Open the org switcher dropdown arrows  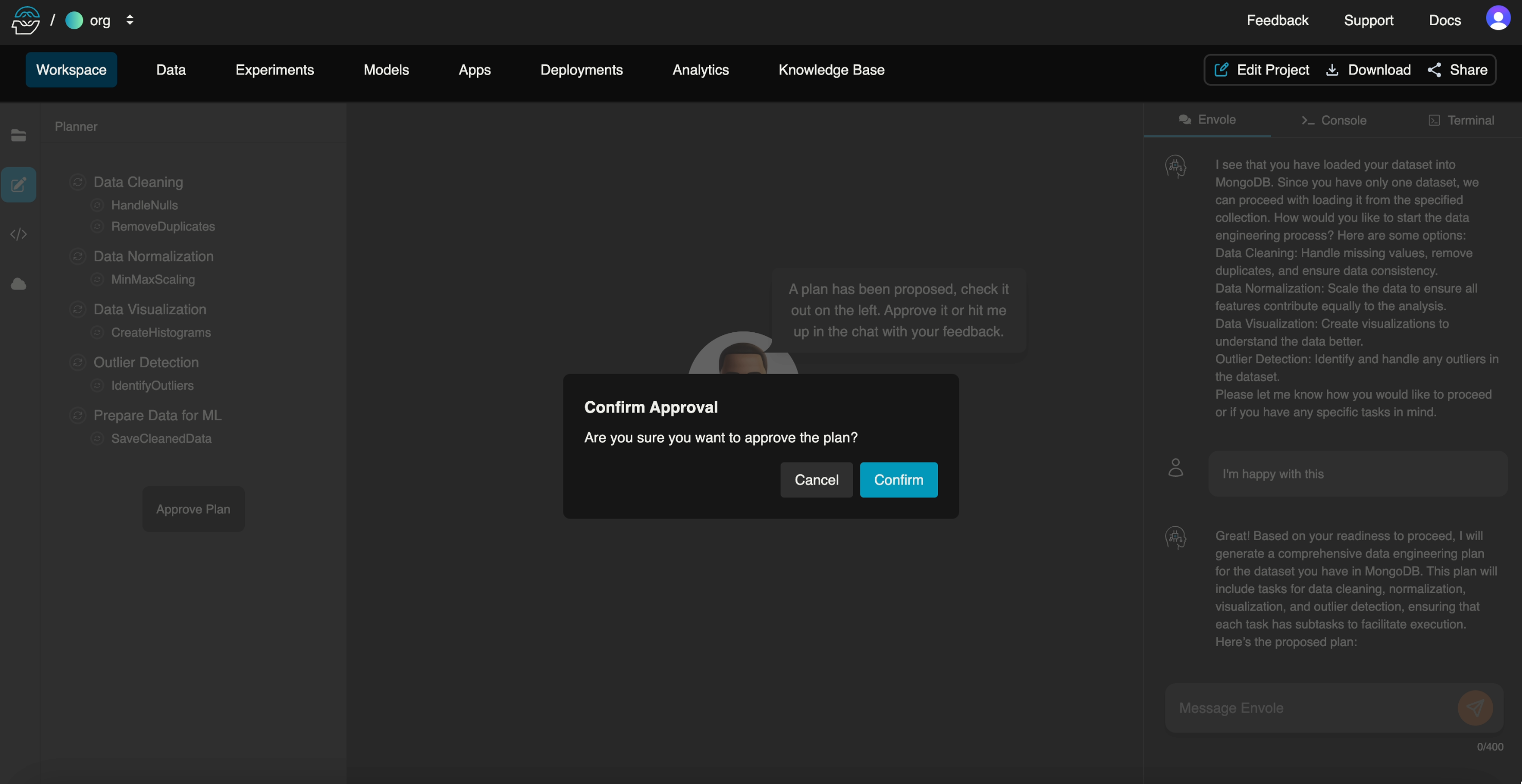(x=130, y=20)
